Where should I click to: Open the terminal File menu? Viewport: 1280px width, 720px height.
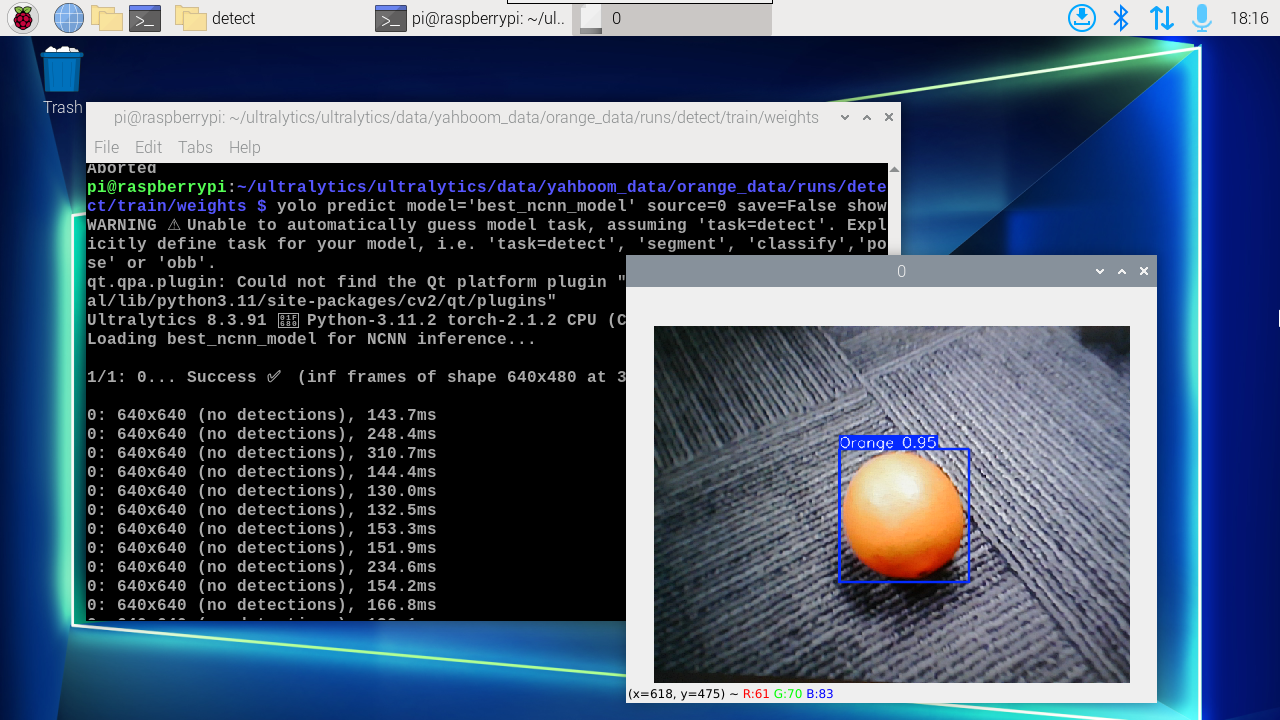[x=106, y=147]
